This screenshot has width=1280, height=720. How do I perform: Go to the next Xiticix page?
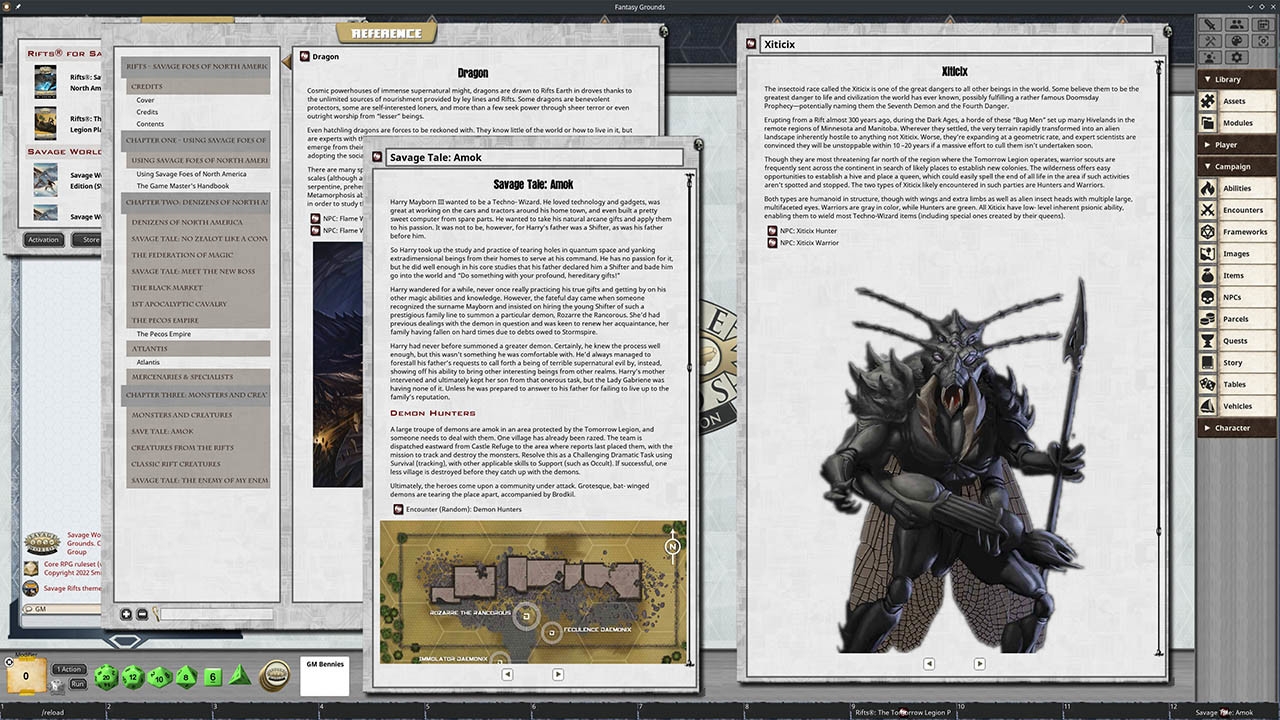(979, 663)
